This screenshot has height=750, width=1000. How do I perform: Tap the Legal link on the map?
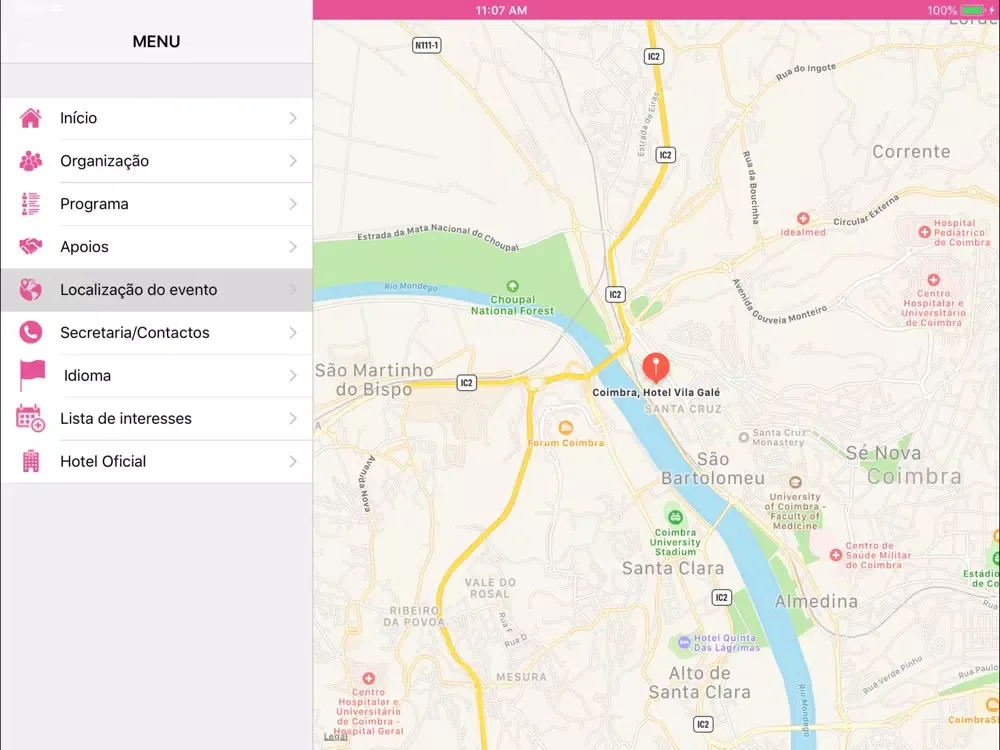335,737
